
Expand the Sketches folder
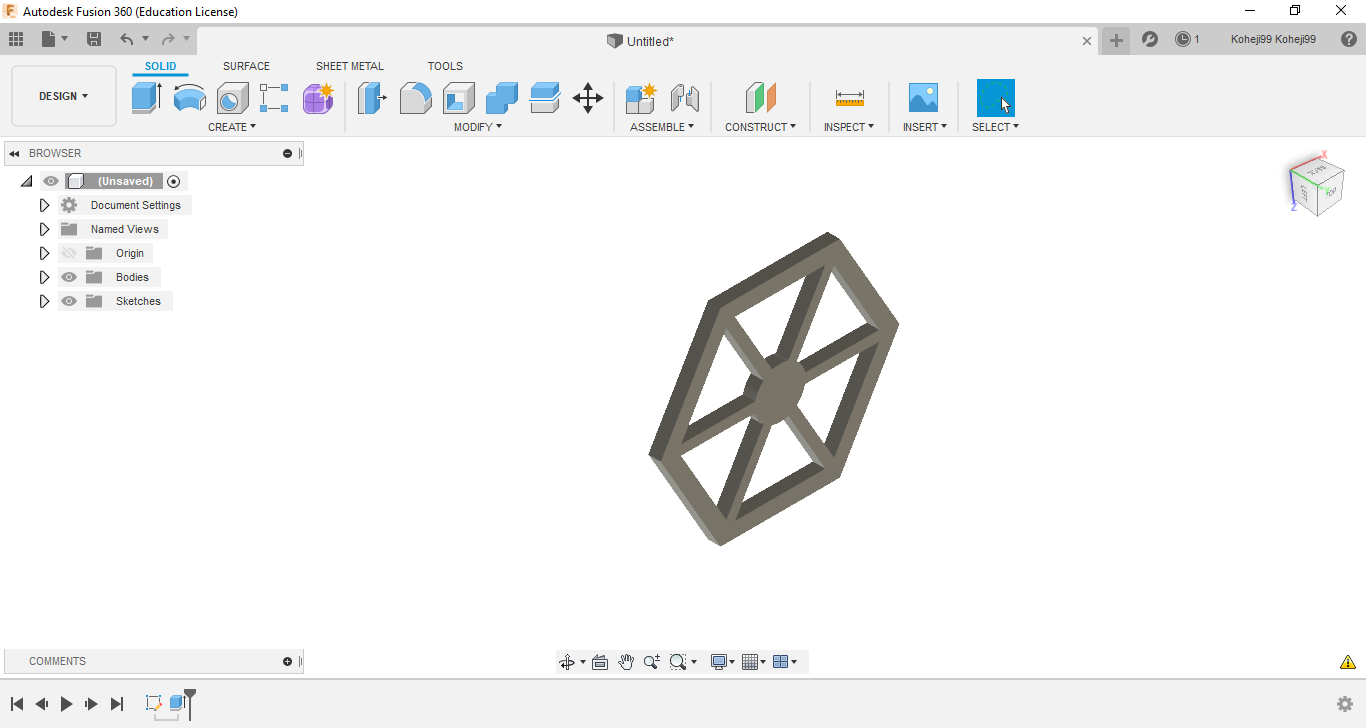44,301
